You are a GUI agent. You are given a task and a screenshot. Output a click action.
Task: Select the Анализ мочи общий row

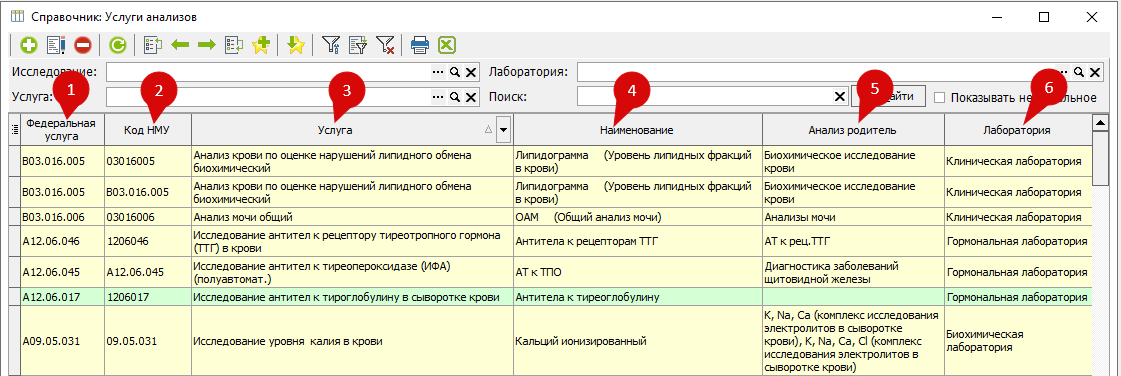tap(550, 216)
